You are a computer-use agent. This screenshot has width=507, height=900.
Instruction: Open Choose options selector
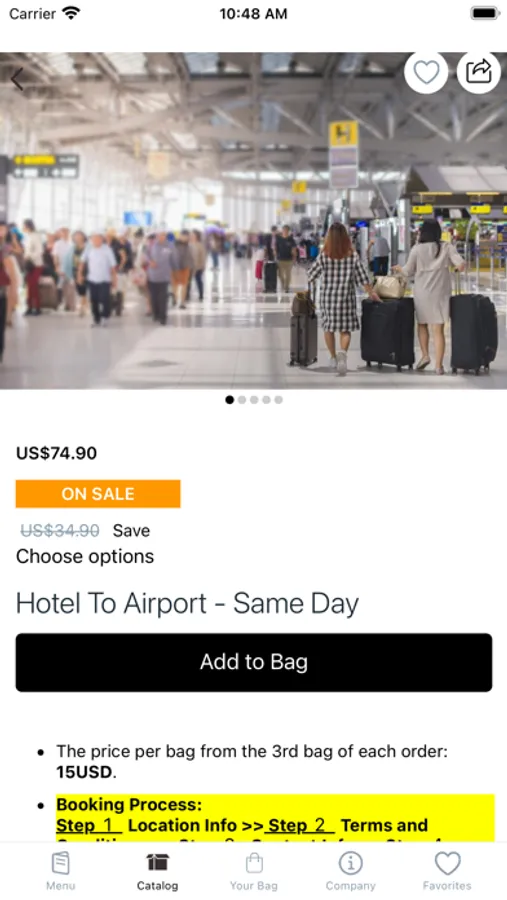click(x=85, y=556)
